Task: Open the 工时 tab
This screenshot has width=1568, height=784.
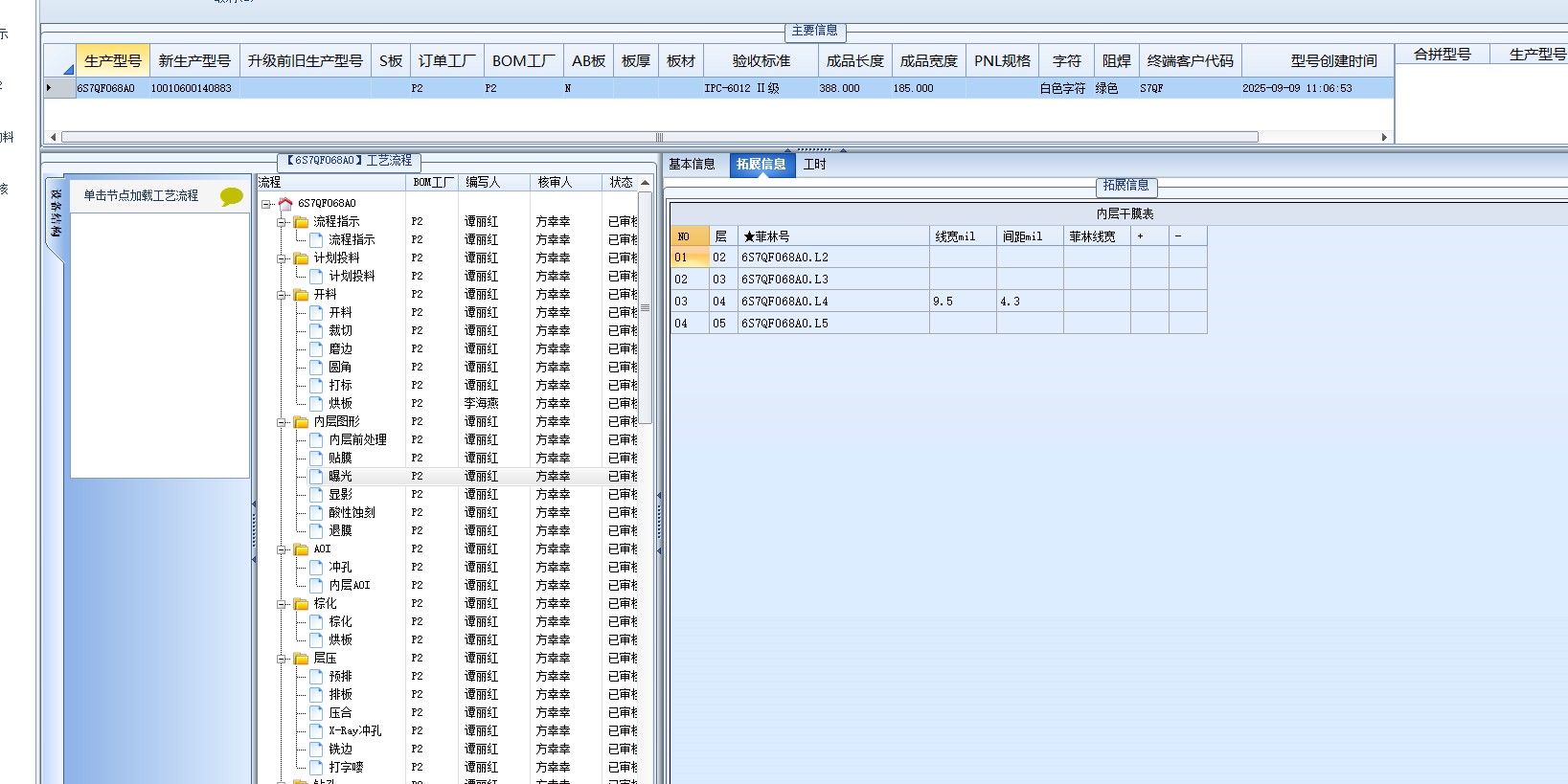Action: pyautogui.click(x=815, y=164)
